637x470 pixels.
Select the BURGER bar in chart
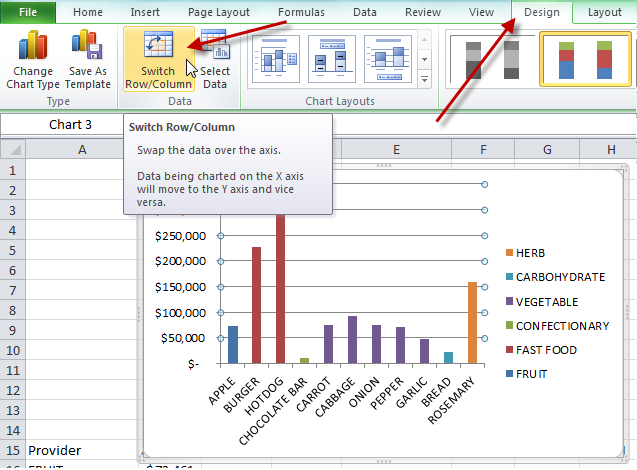[256, 305]
